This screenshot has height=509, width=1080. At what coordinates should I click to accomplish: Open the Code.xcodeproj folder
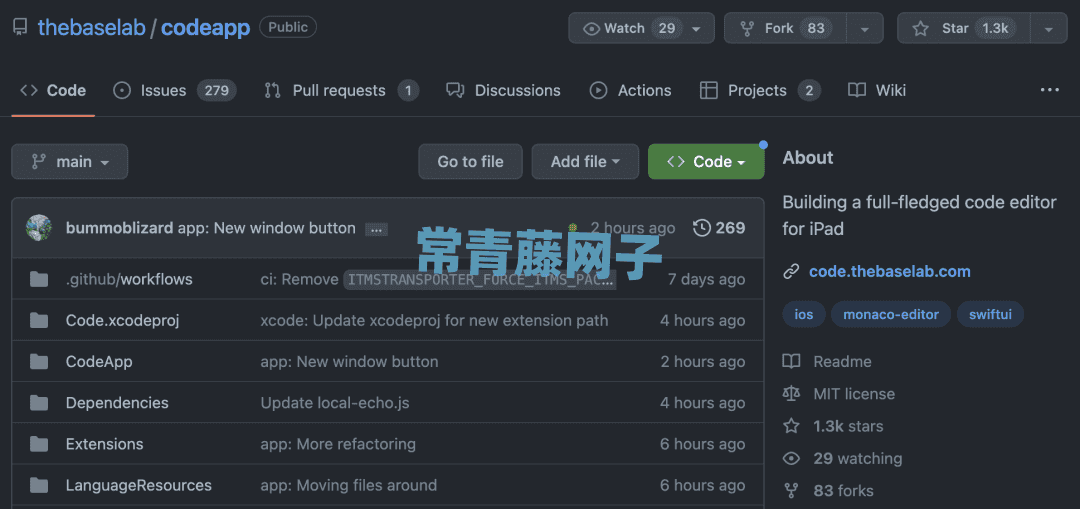(123, 320)
